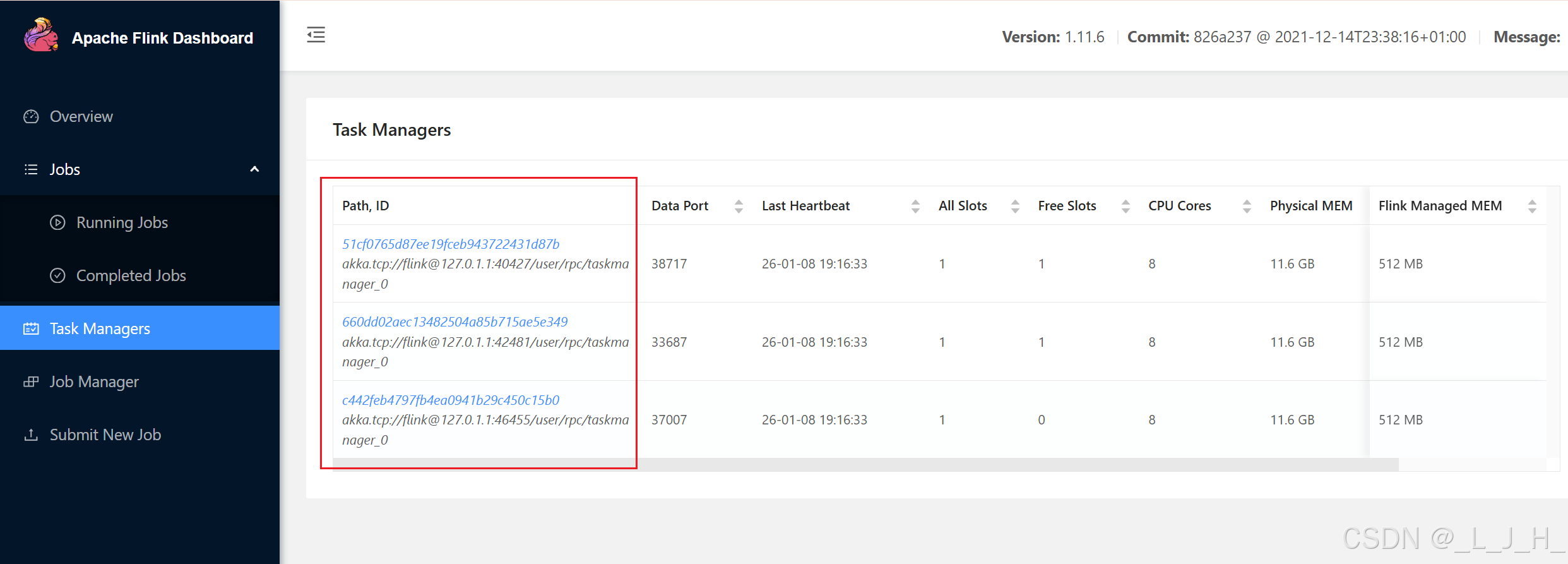Open Running Jobs in the sidebar
Screen dimensions: 1568x564
pyautogui.click(x=140, y=222)
